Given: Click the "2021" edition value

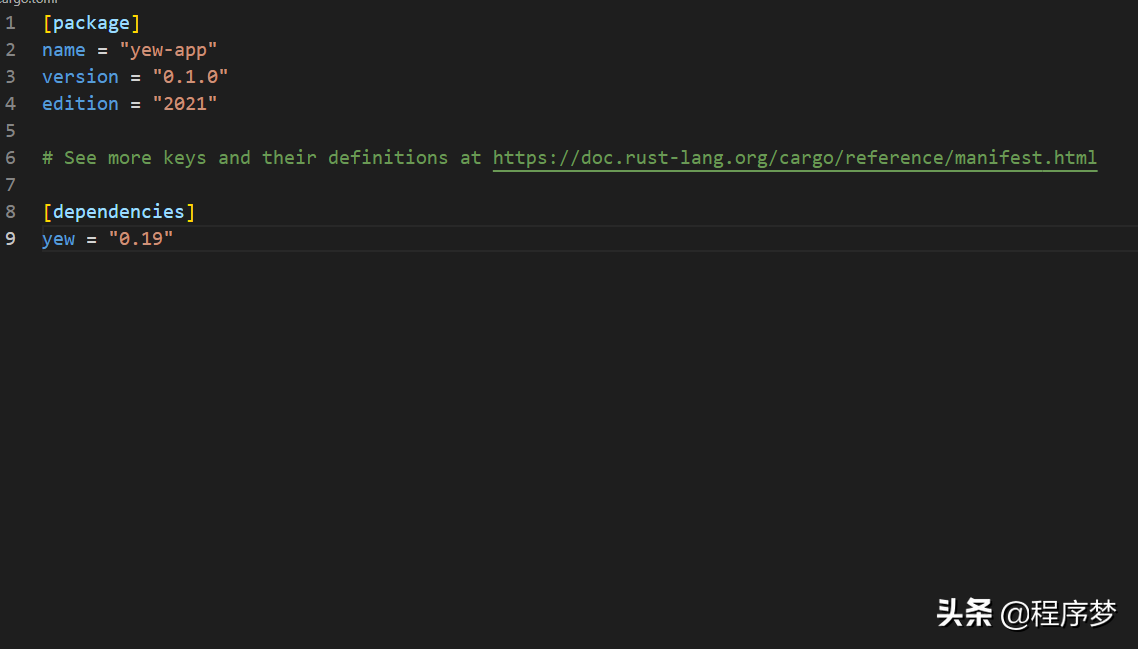Looking at the screenshot, I should click(184, 104).
